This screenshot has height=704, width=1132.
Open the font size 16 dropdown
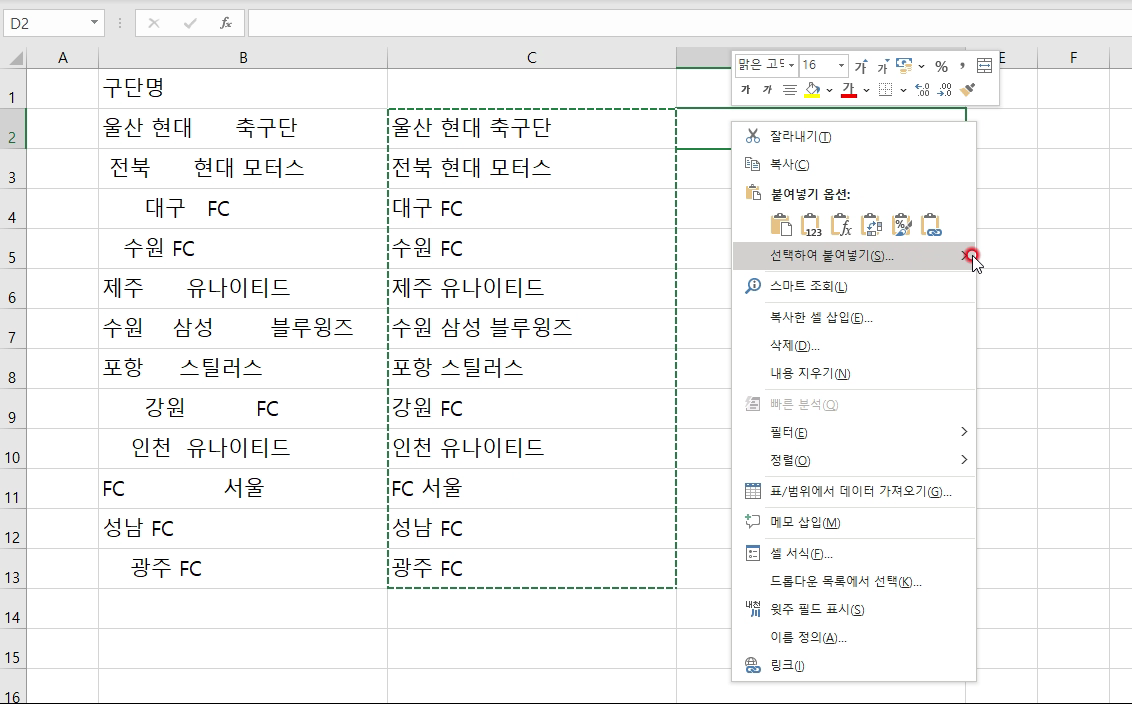coord(841,66)
